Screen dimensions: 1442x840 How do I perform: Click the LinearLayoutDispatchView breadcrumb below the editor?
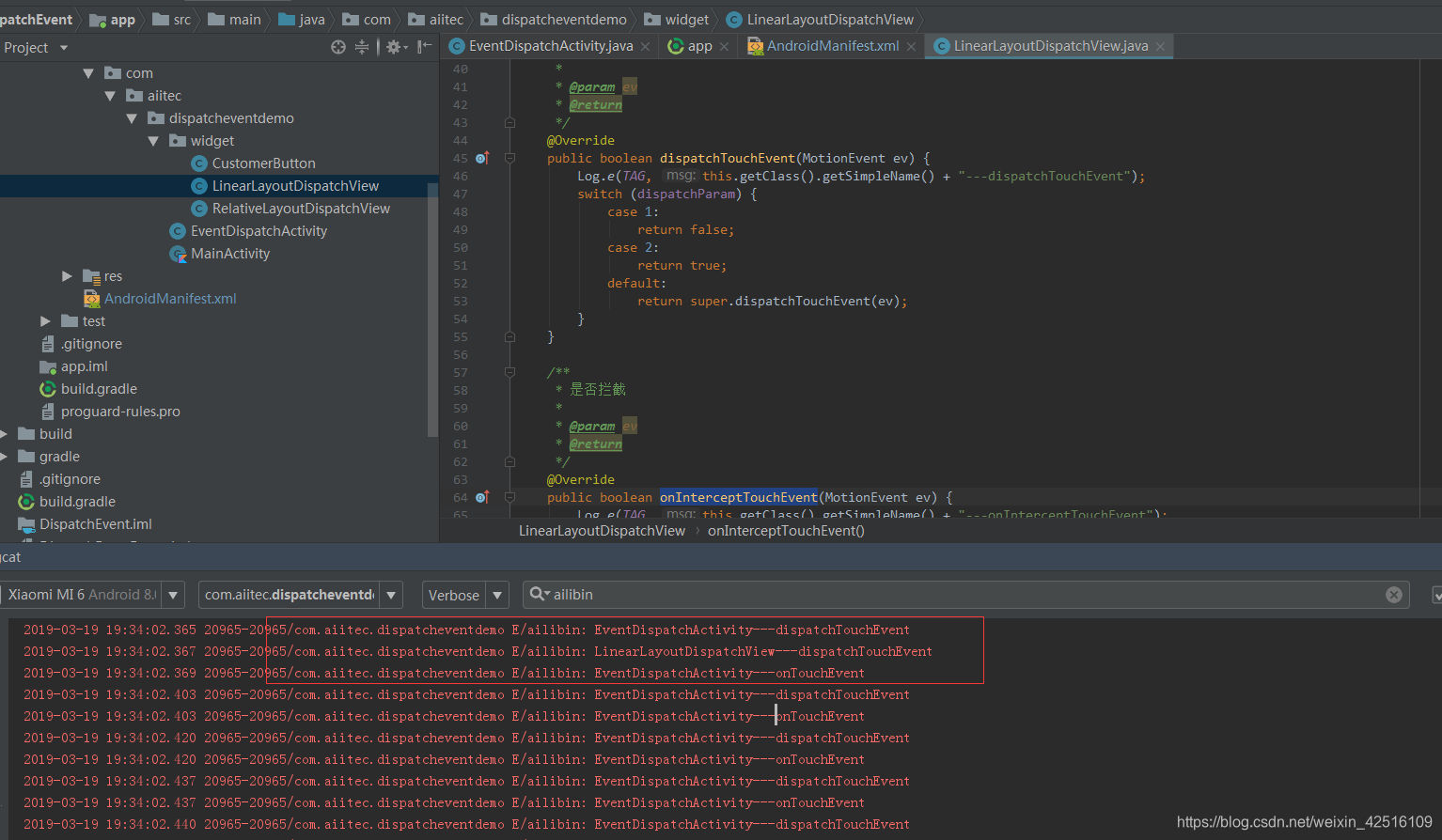pyautogui.click(x=602, y=531)
